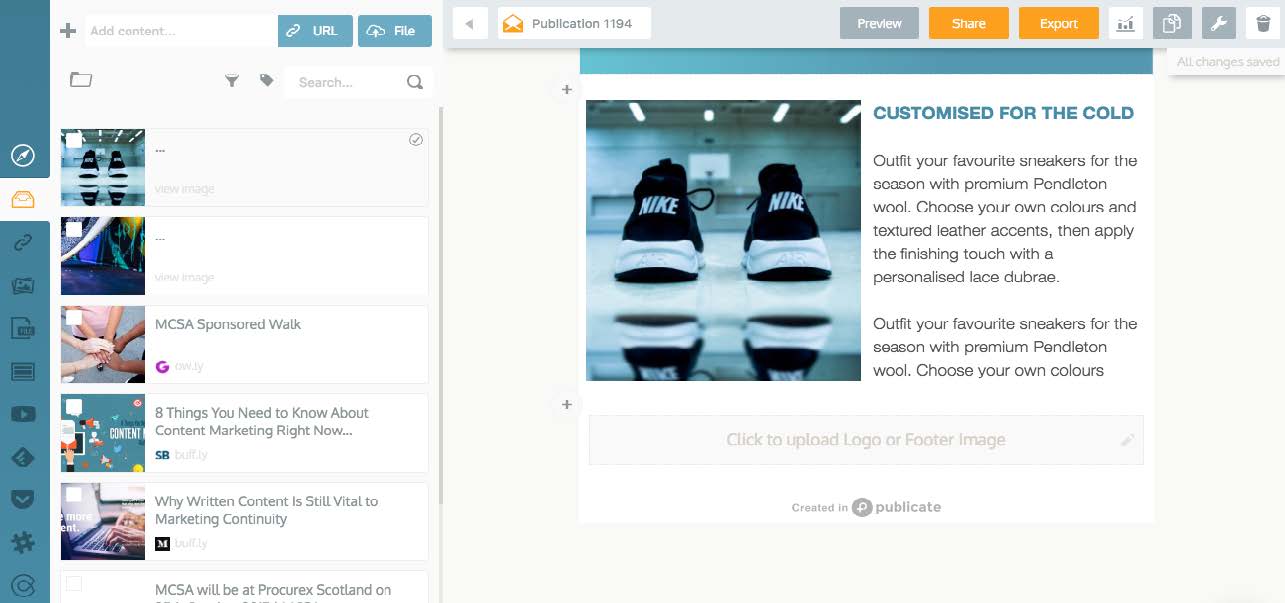Click 'view image' under neon graffiti item

coord(184,277)
